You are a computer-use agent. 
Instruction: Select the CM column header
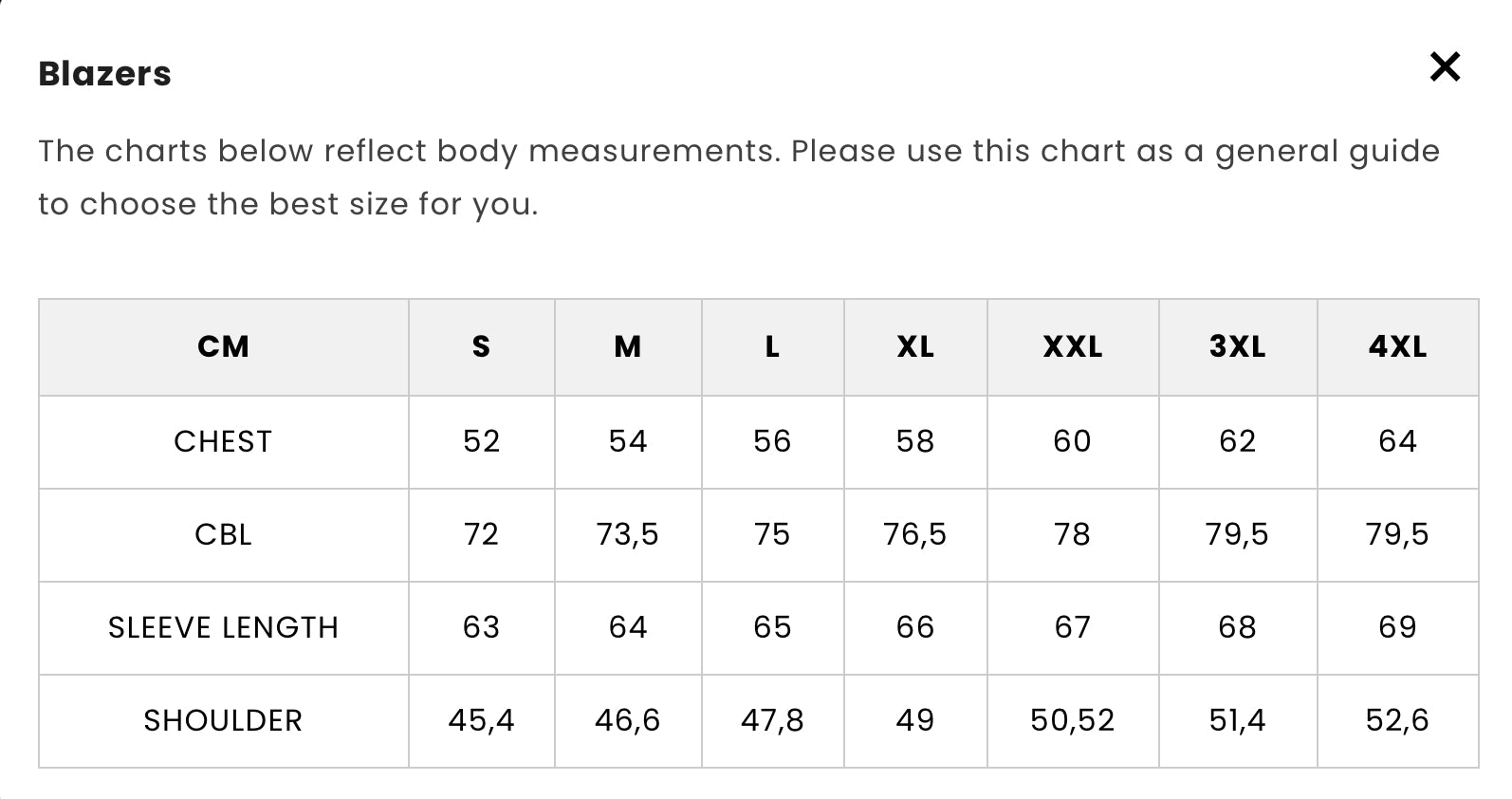pyautogui.click(x=223, y=347)
